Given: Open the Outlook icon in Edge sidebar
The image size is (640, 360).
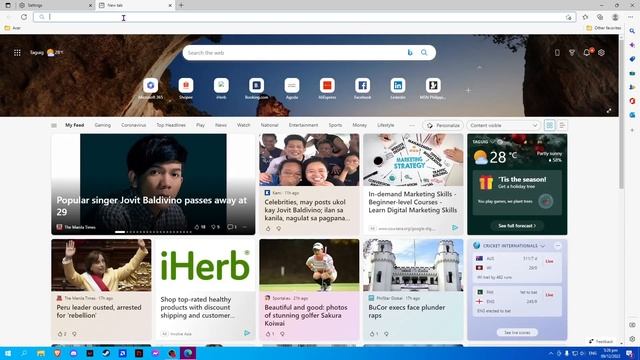Looking at the screenshot, I should tap(632, 115).
